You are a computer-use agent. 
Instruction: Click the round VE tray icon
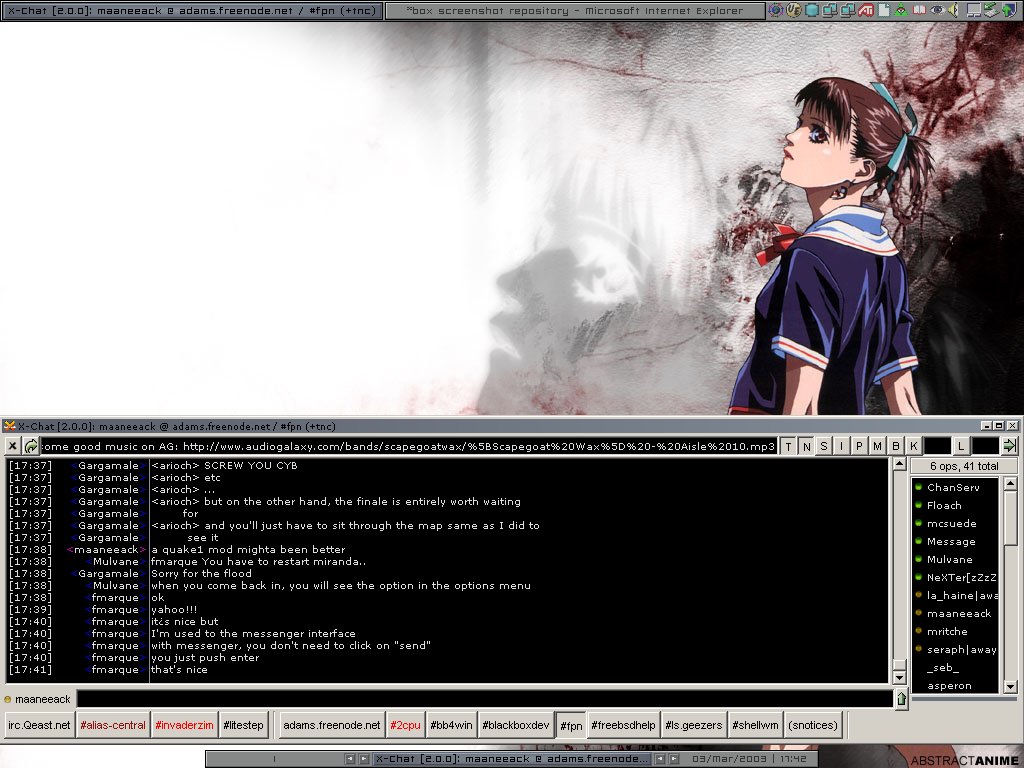coord(793,10)
